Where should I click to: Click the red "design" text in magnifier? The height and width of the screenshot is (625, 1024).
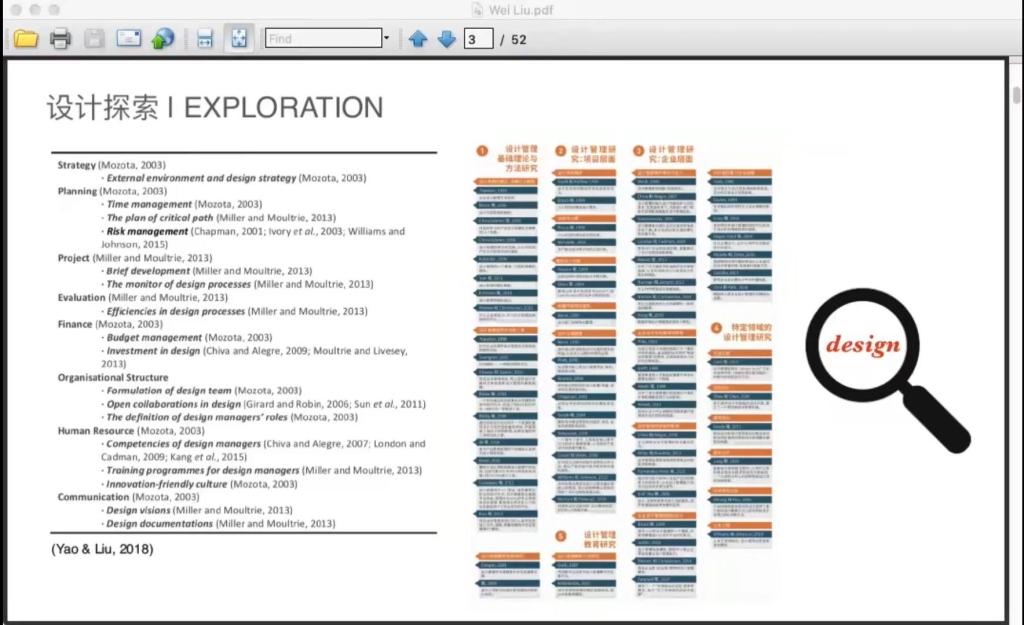pyautogui.click(x=862, y=345)
